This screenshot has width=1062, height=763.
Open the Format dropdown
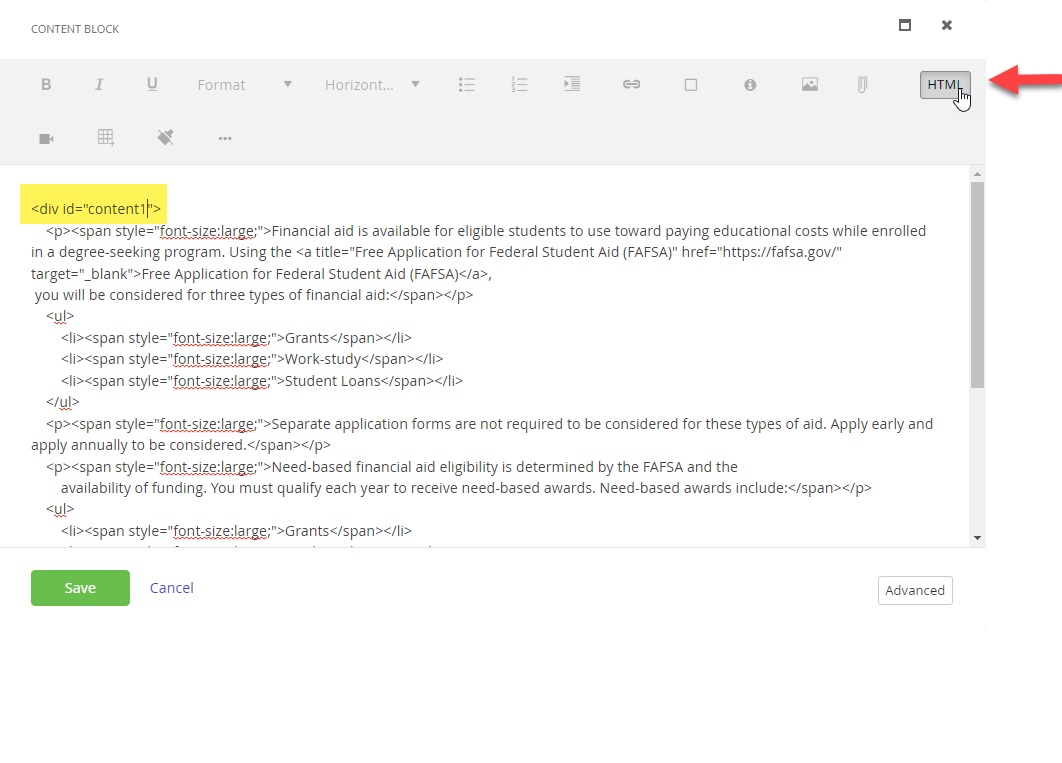[244, 85]
